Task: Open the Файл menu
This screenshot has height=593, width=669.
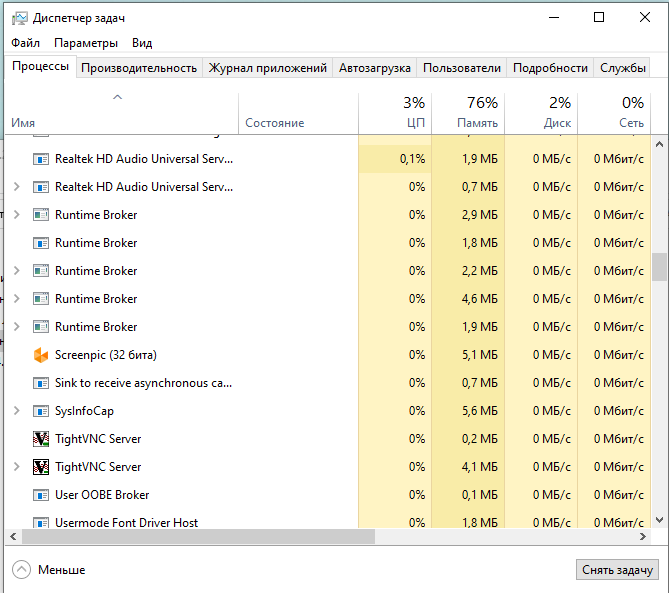Action: (x=26, y=43)
